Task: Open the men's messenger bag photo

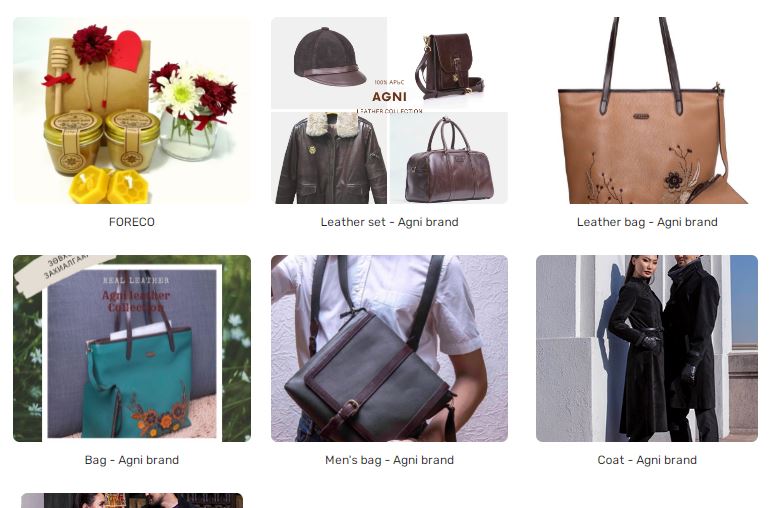Action: (390, 348)
